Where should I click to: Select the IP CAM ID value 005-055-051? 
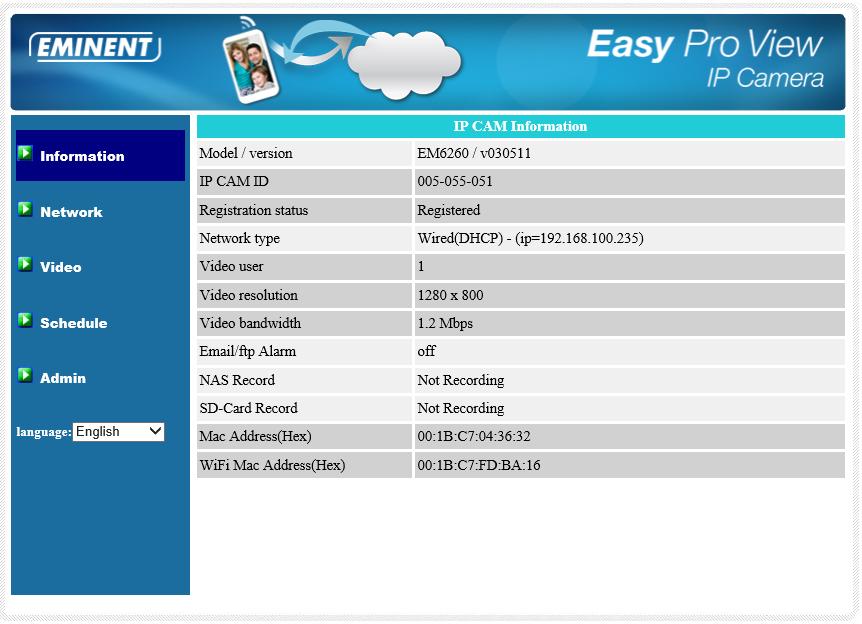pos(455,181)
